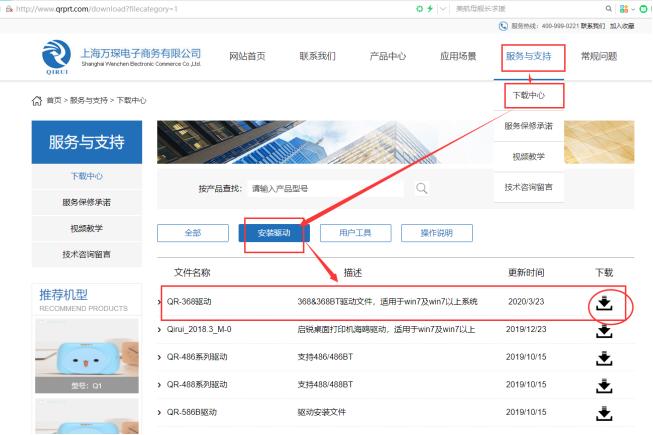The width and height of the screenshot is (653, 435).
Task: Switch to the 安装驱动 filter tab
Action: pos(274,233)
